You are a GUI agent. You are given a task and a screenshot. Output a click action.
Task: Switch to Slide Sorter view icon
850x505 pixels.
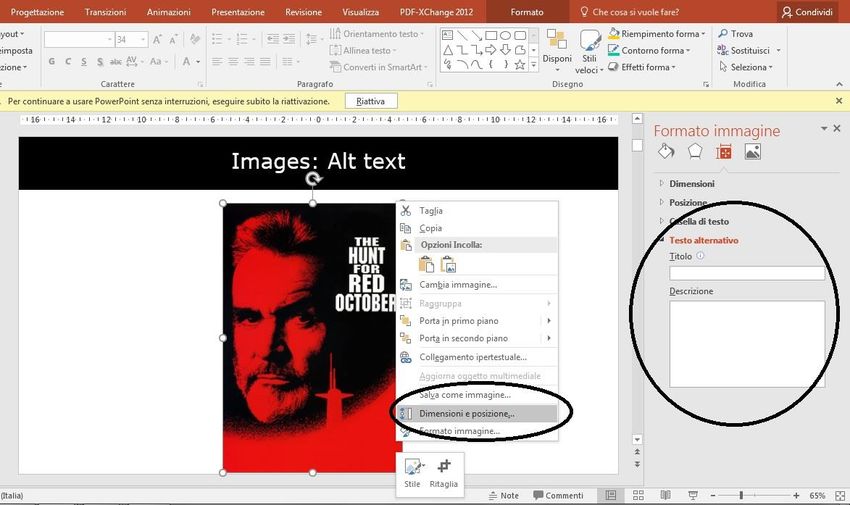pos(639,495)
